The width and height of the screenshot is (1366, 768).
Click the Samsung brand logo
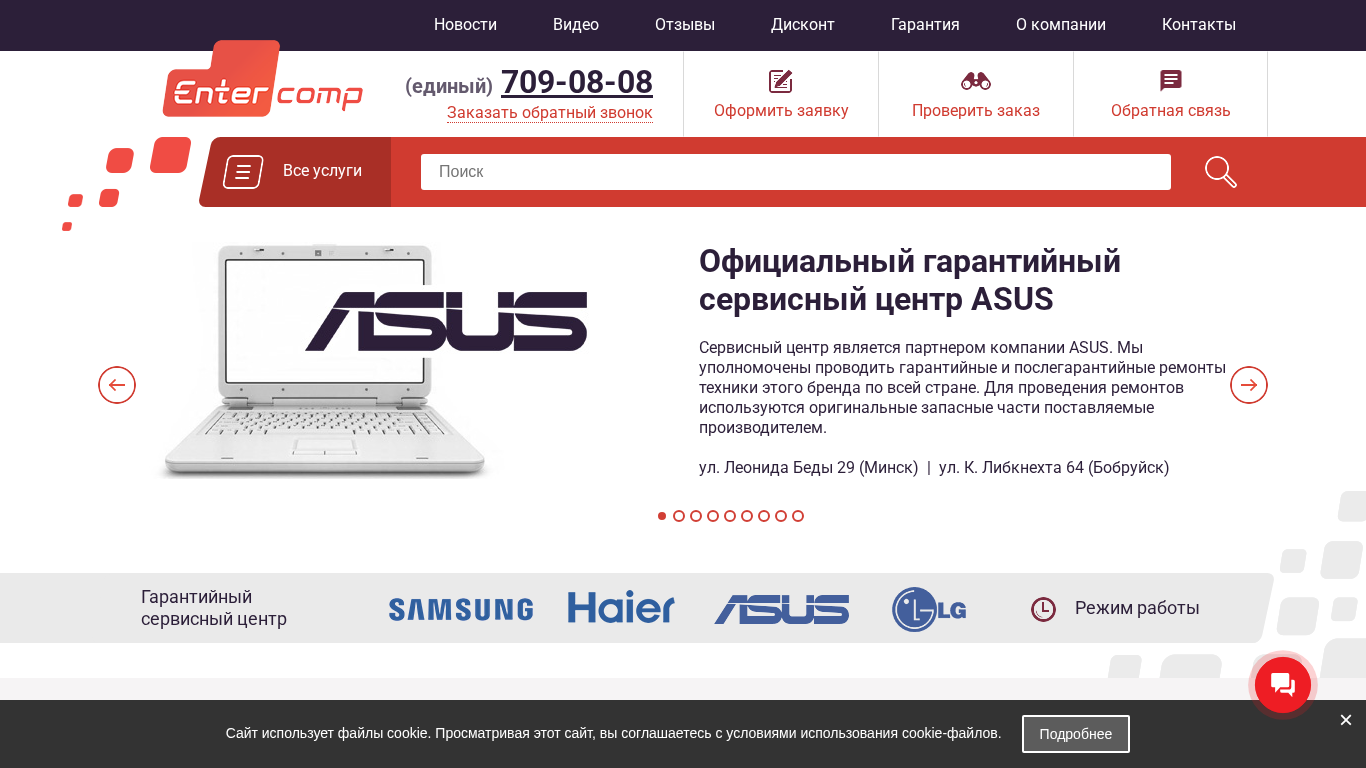[461, 609]
